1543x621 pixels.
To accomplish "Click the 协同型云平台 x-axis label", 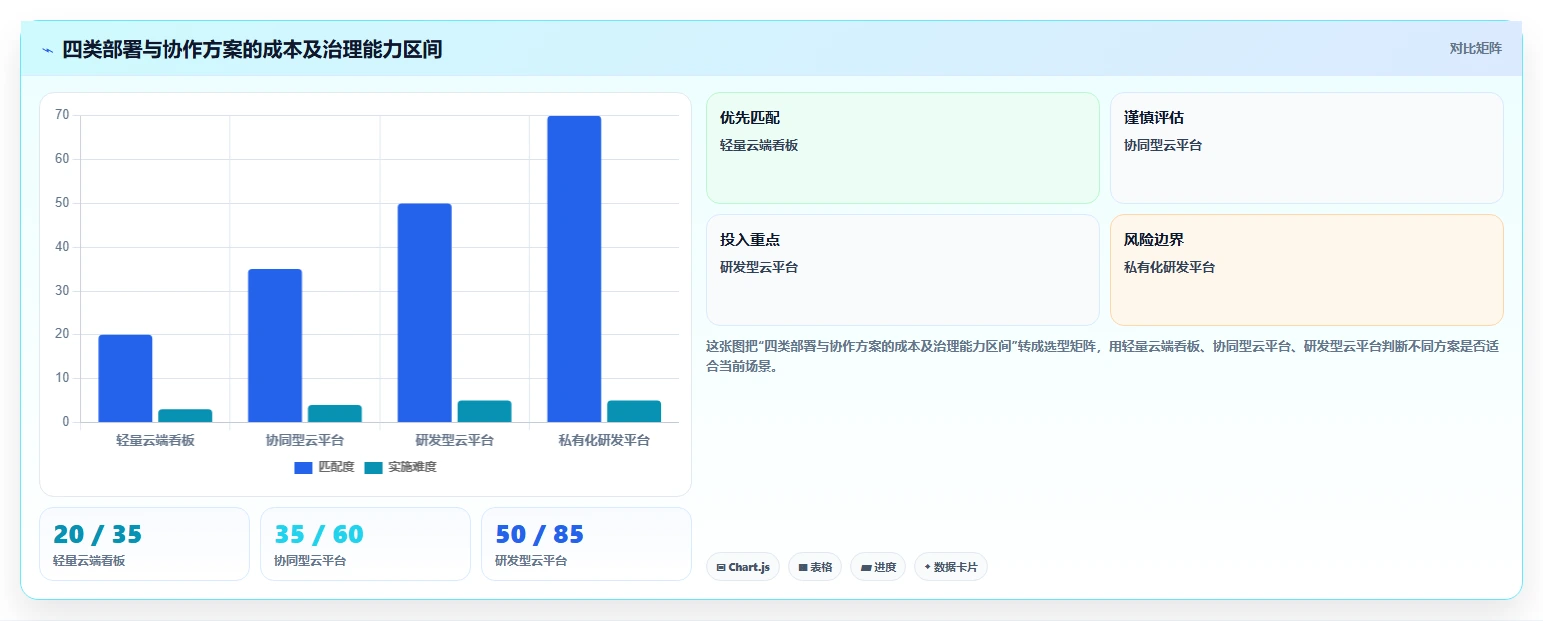I will point(305,440).
